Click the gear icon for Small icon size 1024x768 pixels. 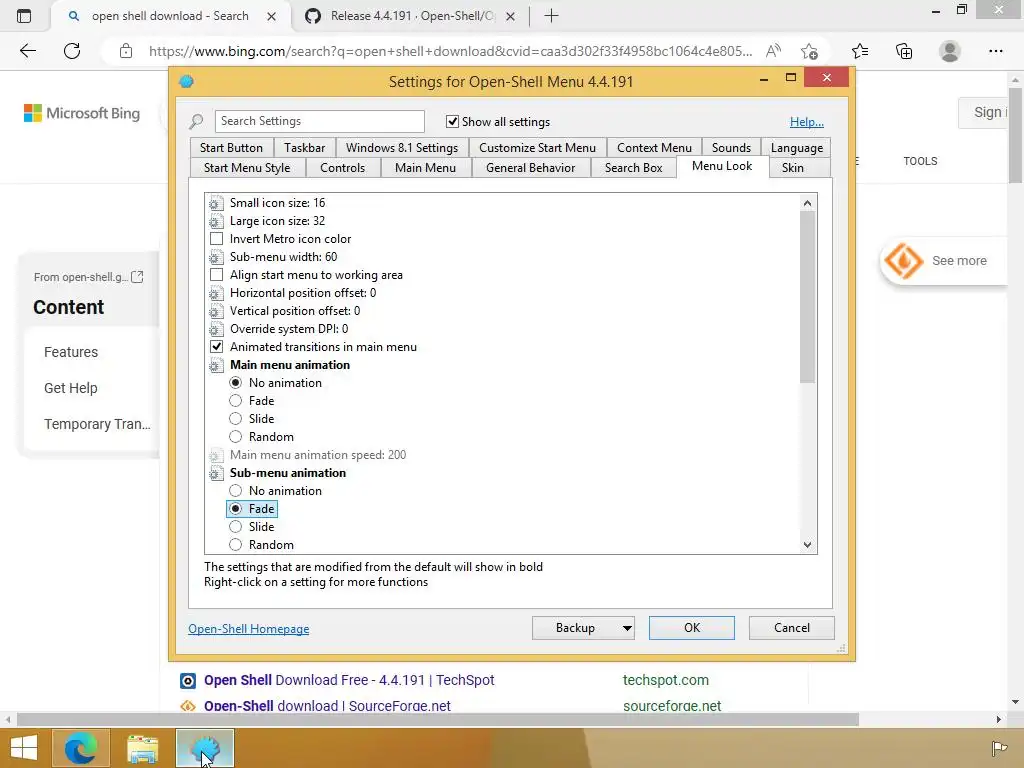coord(216,203)
